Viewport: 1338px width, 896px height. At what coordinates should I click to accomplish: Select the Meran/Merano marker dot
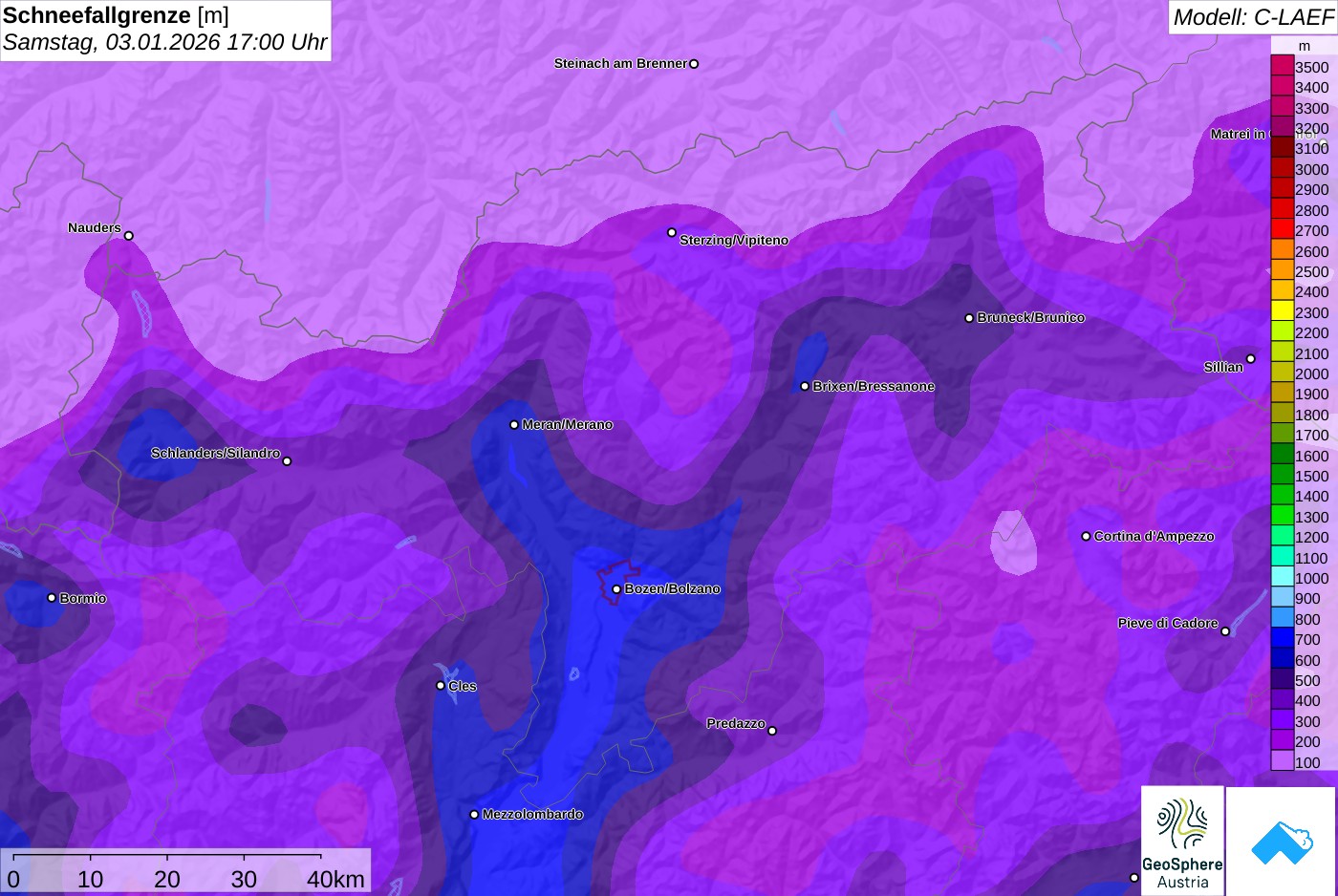click(x=514, y=425)
